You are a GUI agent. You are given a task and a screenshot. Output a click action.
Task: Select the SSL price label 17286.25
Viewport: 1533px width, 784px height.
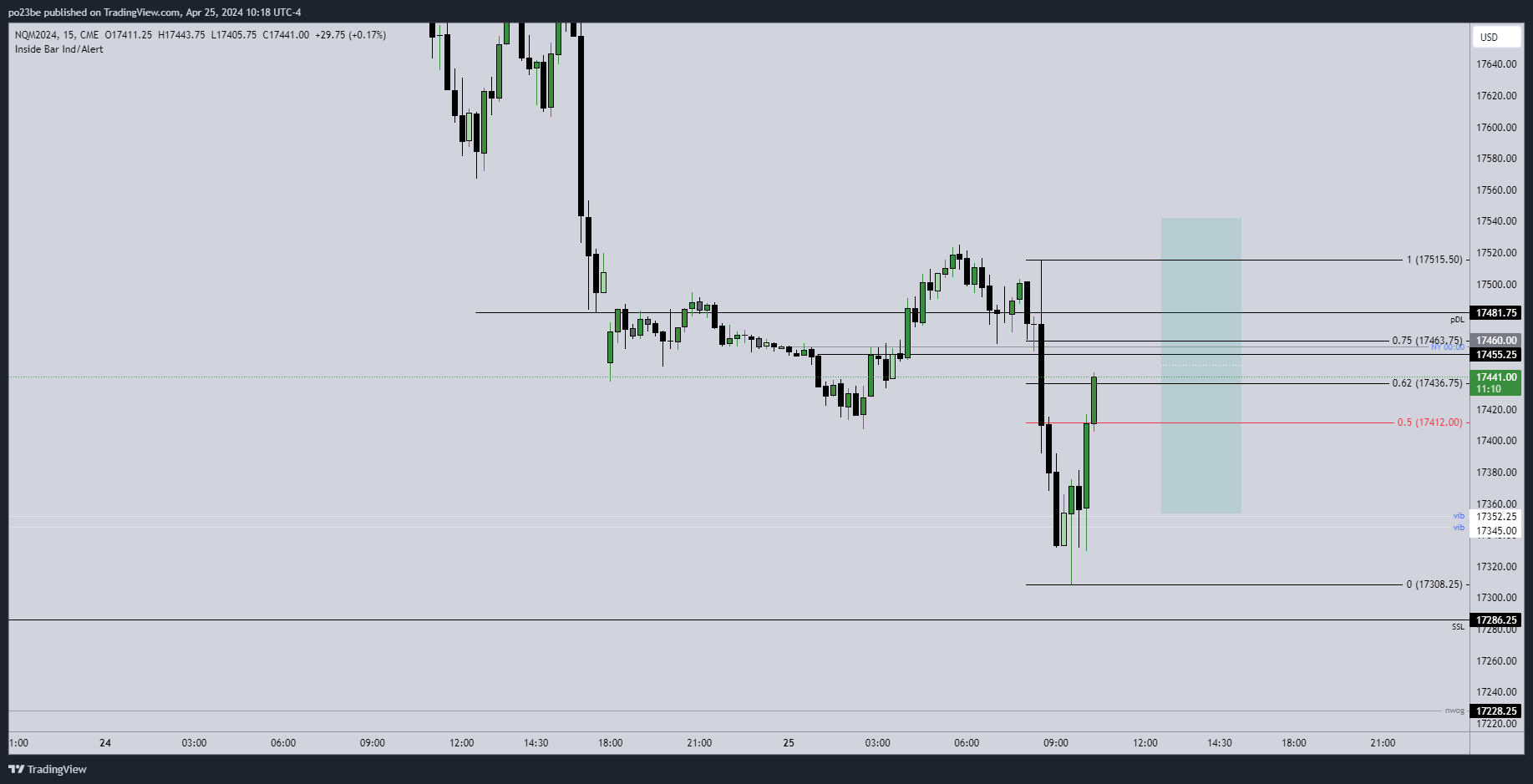[x=1495, y=620]
